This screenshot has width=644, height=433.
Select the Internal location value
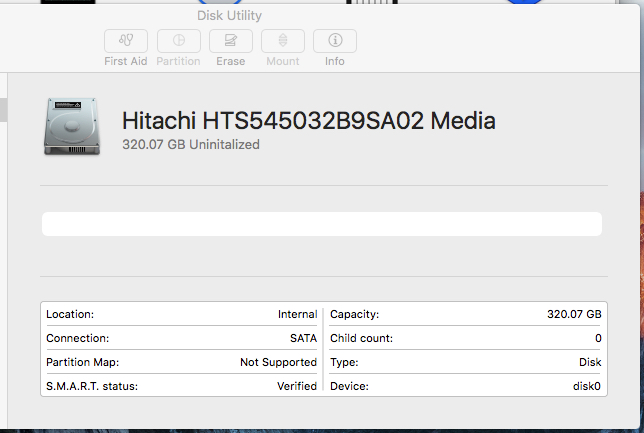click(x=297, y=314)
